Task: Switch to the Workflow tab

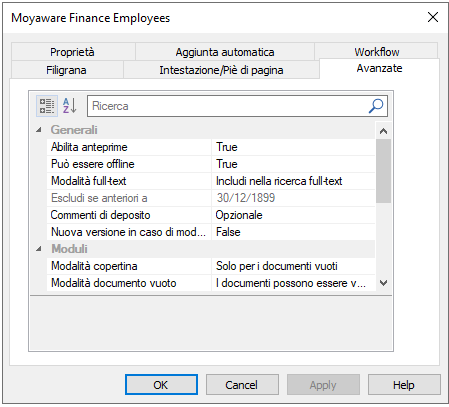Action: [377, 51]
